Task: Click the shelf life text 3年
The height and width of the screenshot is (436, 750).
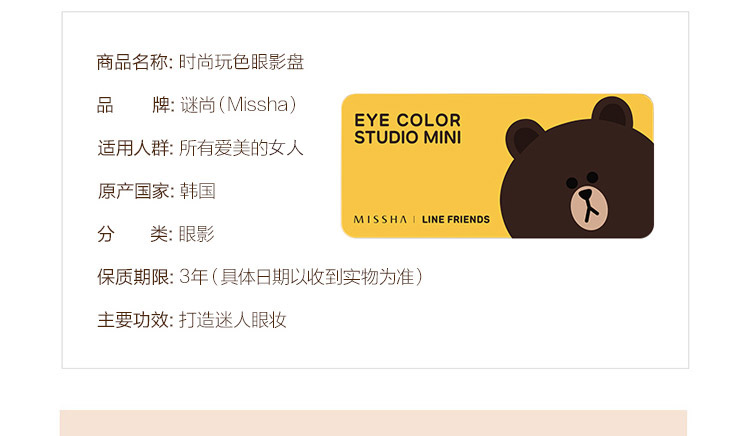Action: tap(193, 277)
